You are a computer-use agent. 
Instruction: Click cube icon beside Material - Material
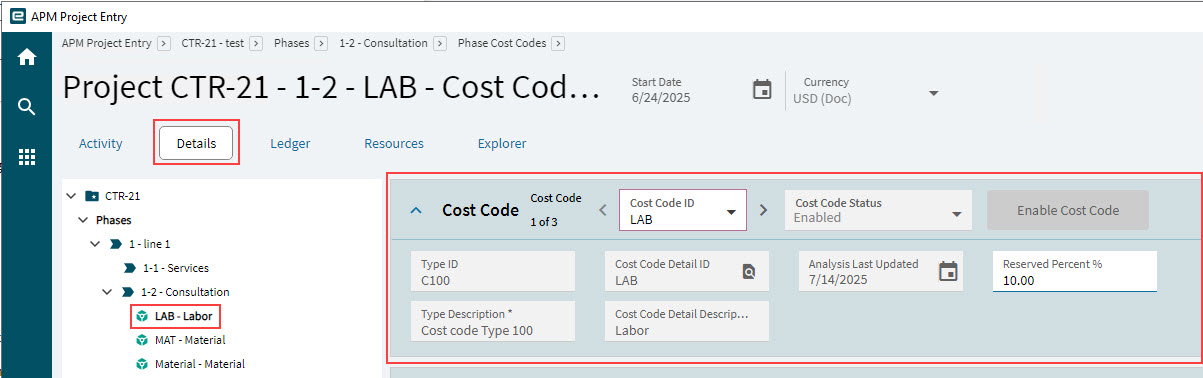(x=142, y=364)
